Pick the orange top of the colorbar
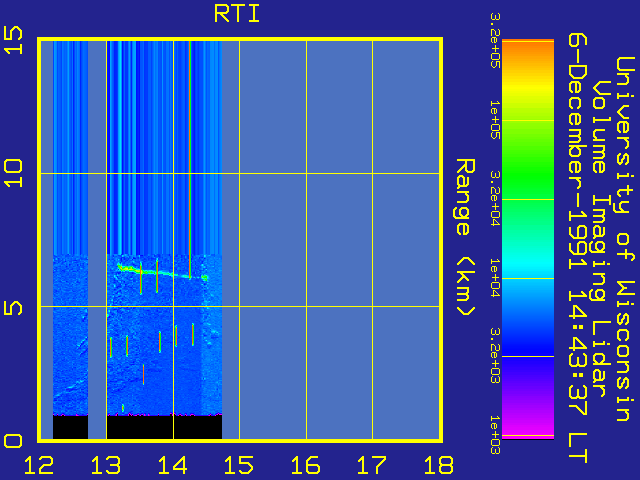 528,51
